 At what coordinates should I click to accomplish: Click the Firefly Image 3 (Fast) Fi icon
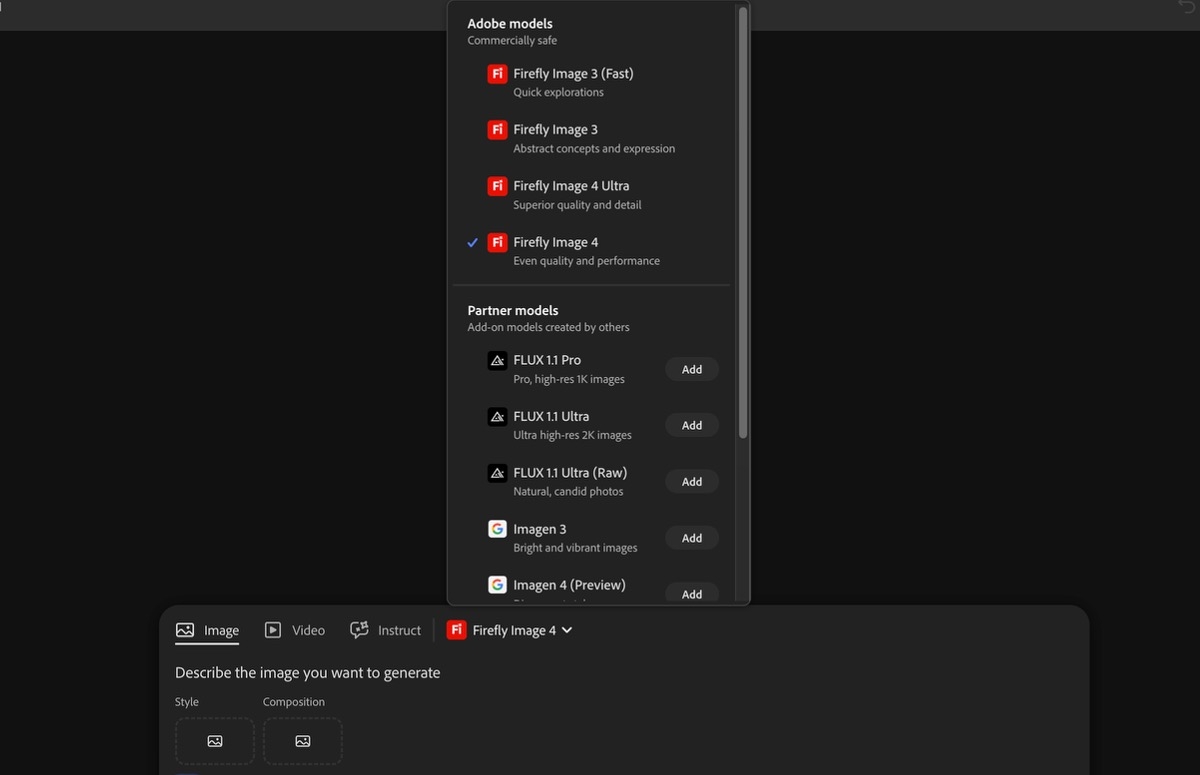coord(497,73)
